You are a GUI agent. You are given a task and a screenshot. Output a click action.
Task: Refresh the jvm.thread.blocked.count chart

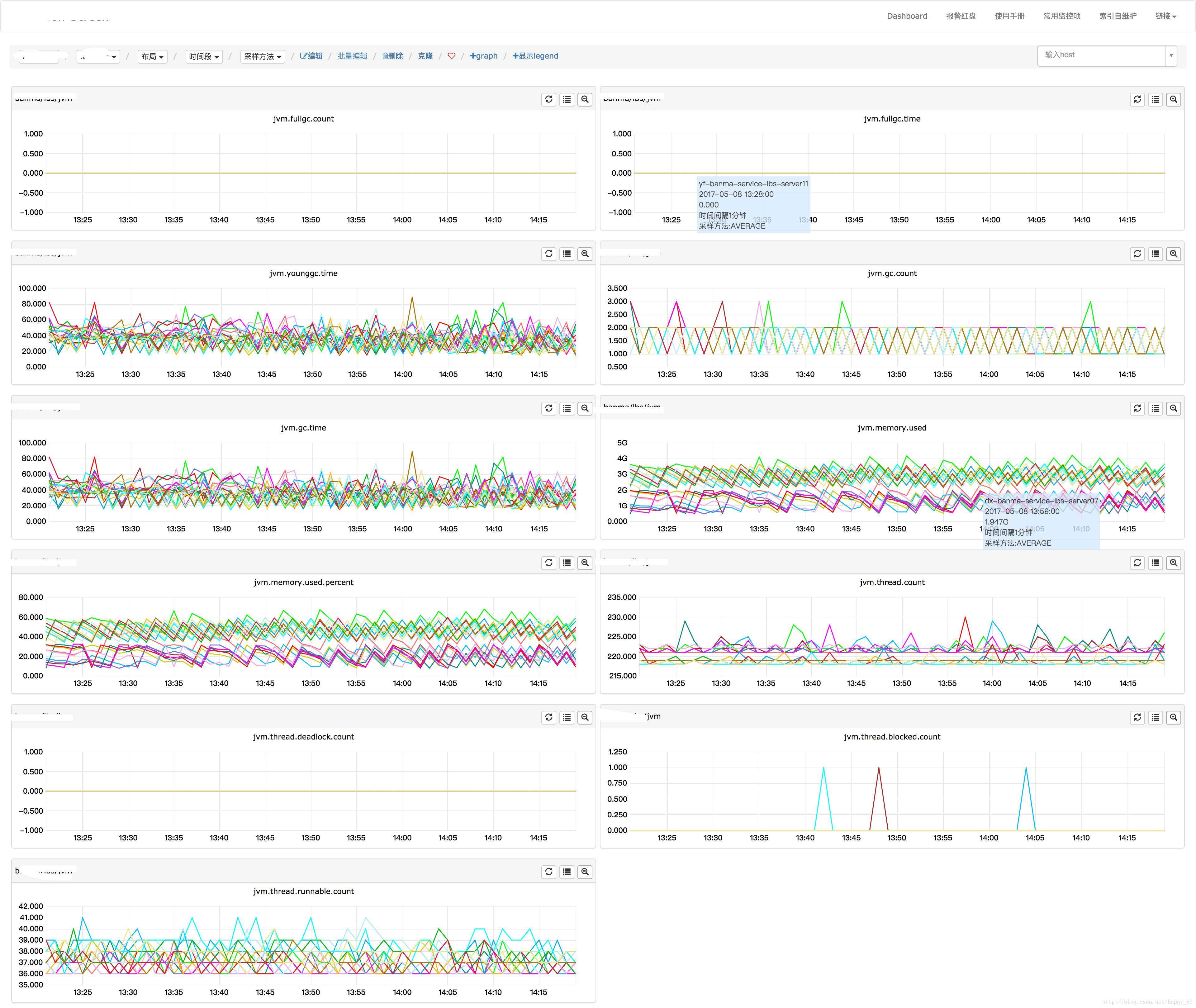tap(1137, 717)
